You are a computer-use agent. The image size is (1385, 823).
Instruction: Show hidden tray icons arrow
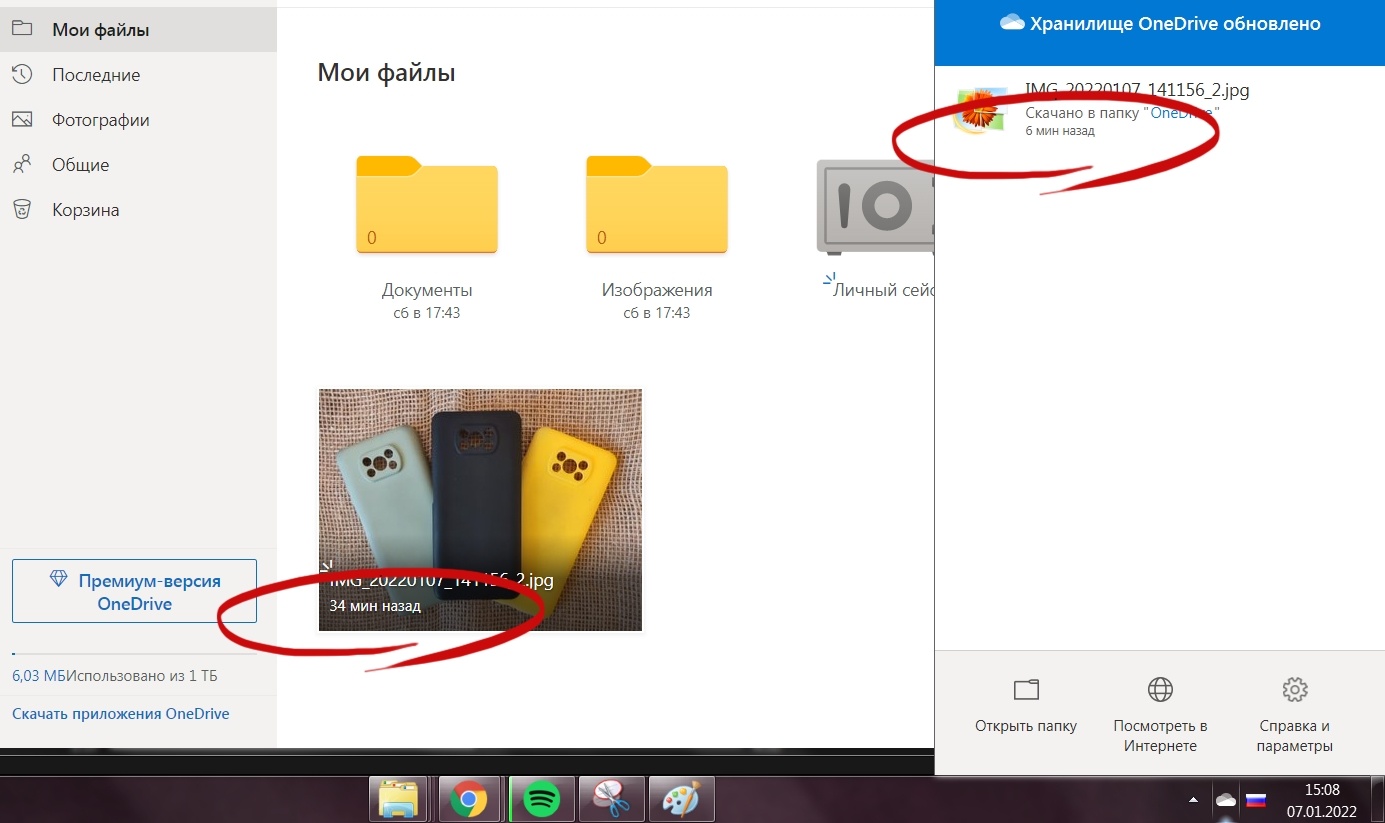pos(1194,800)
